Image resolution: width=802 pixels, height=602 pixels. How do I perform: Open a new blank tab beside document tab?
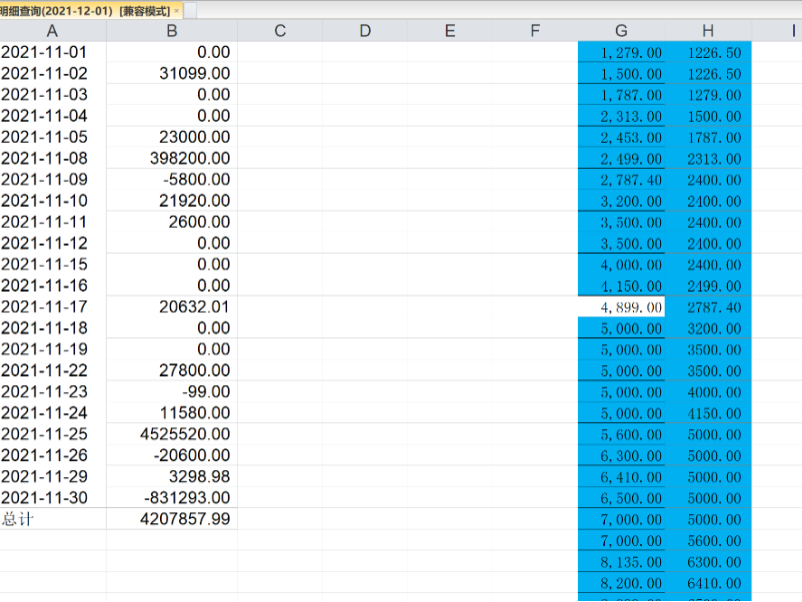(191, 10)
